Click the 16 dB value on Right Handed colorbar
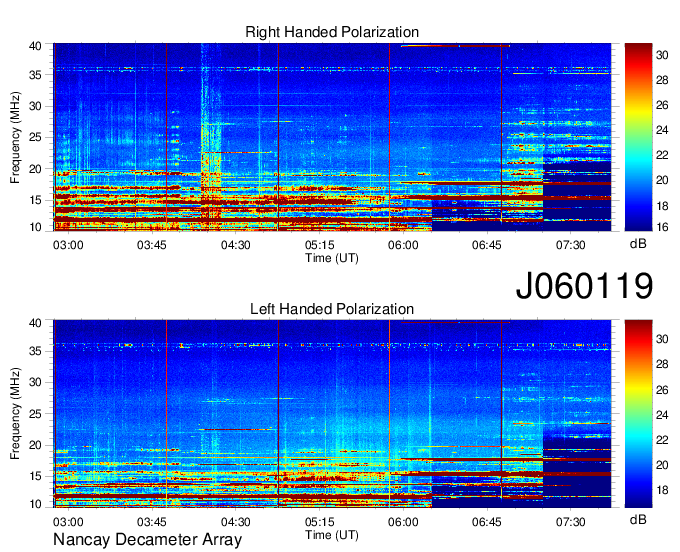The width and height of the screenshot is (680, 552). 662,227
